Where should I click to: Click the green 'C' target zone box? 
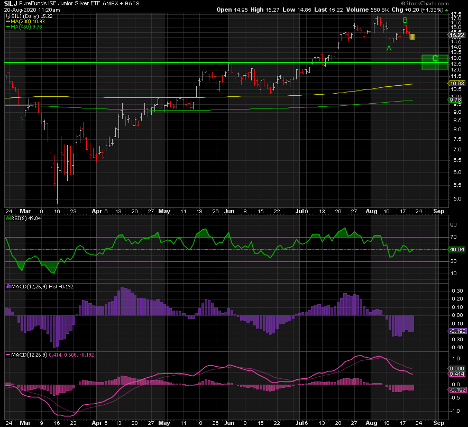435,62
